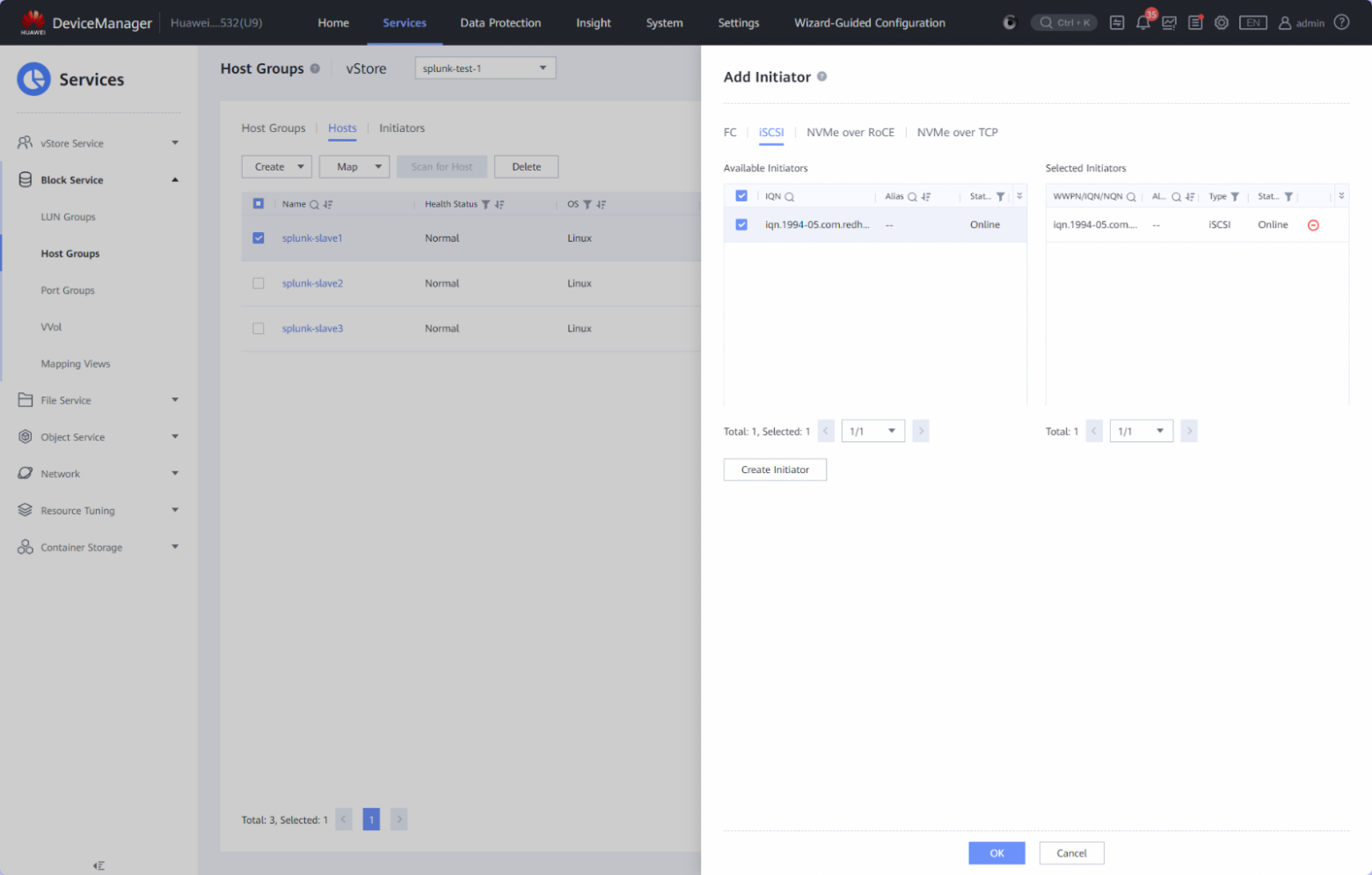Filter Status column in Available Initiators
Viewport: 1372px width, 875px height.
coord(1000,197)
